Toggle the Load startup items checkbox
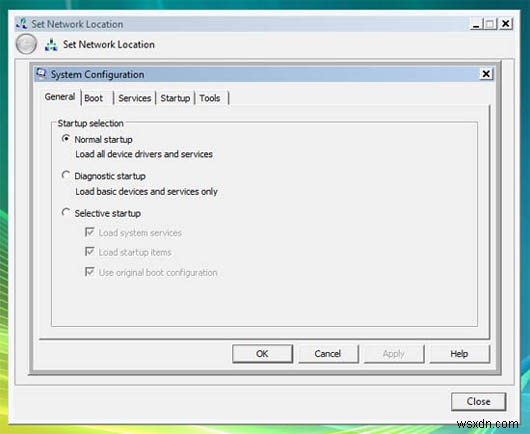530x434 pixels. tap(90, 252)
